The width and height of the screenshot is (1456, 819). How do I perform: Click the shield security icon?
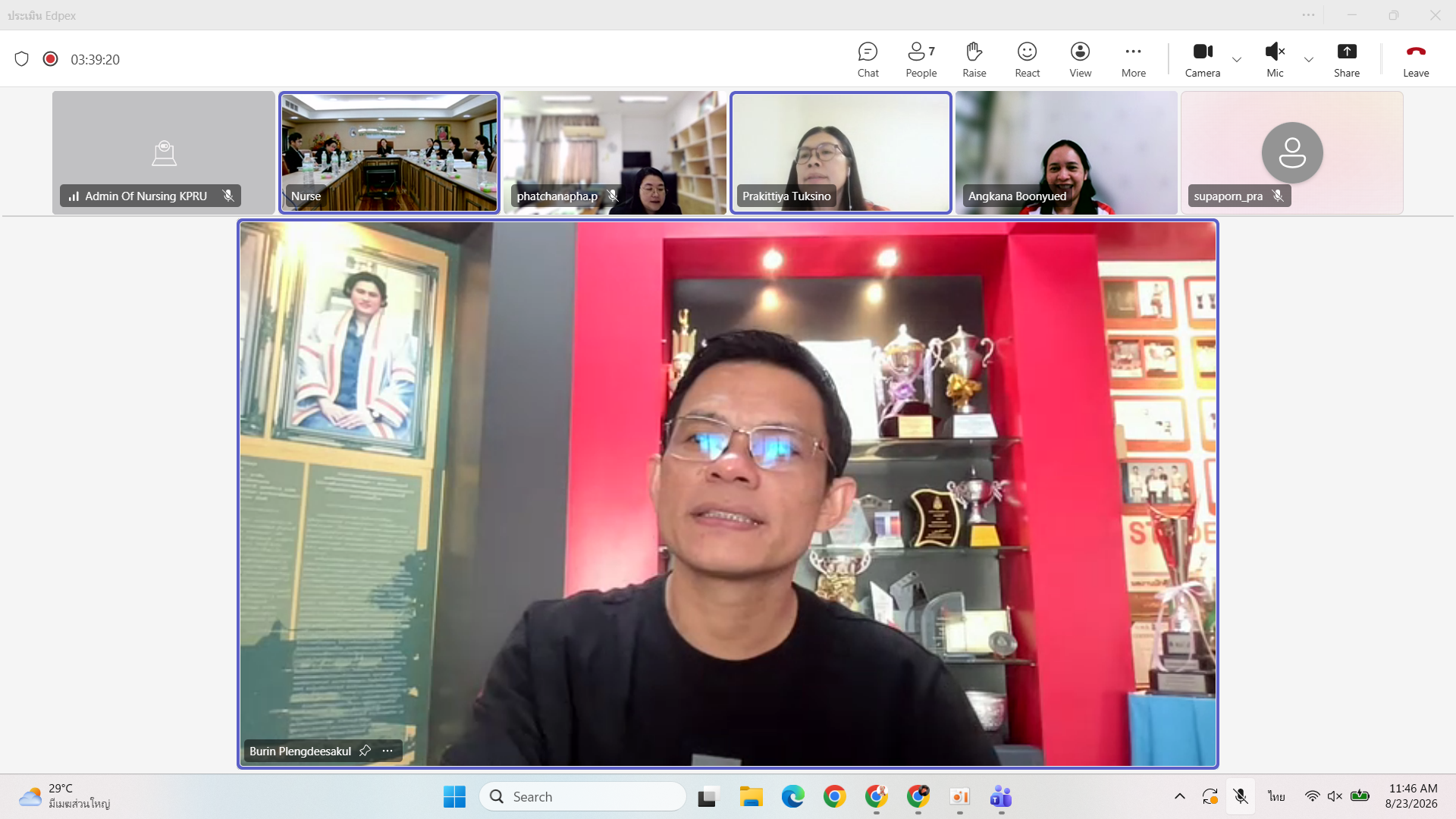click(21, 59)
